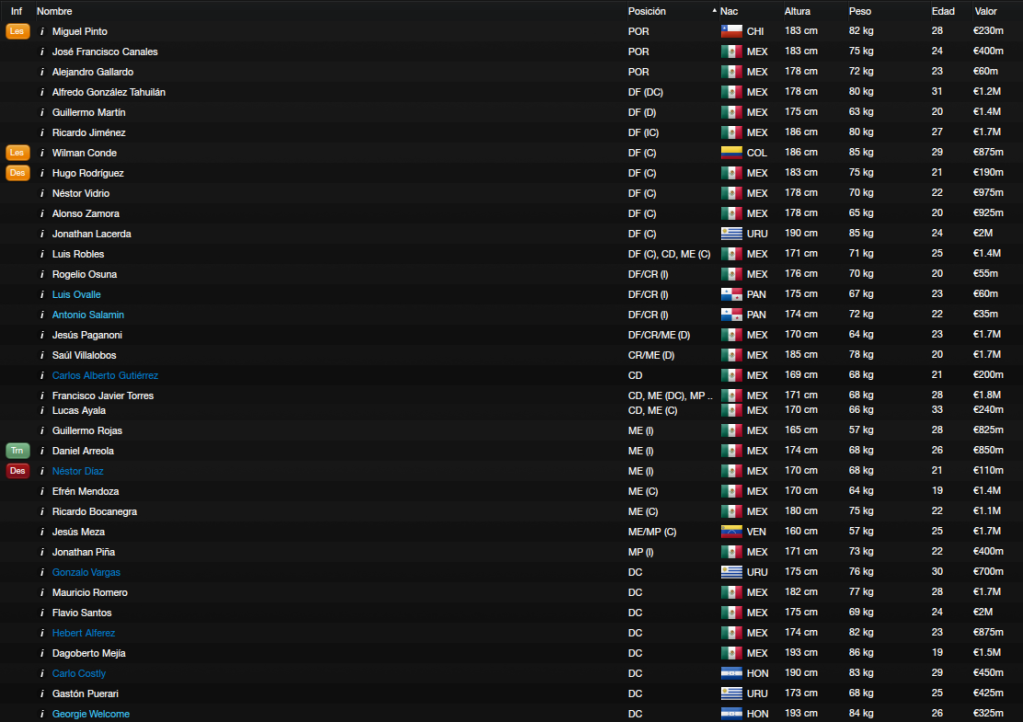This screenshot has height=722, width=1023.
Task: Click the orange Les badge beside Wilman Conde
Action: [18, 153]
